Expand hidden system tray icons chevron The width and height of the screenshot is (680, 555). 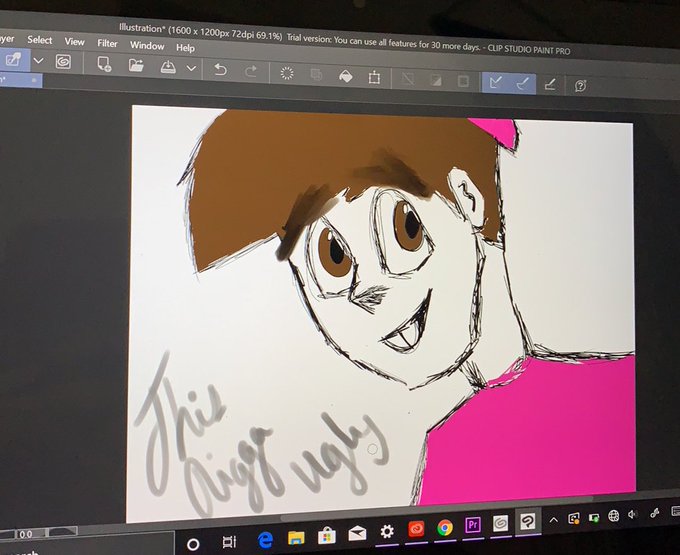(x=553, y=519)
